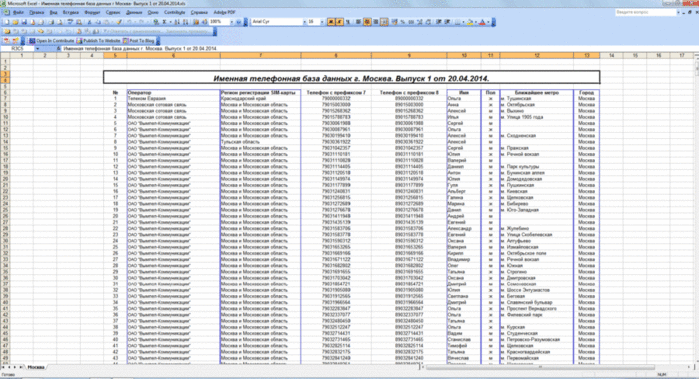Save the workbook with the floppy disk icon
This screenshot has width=699, height=379.
pyautogui.click(x=24, y=22)
